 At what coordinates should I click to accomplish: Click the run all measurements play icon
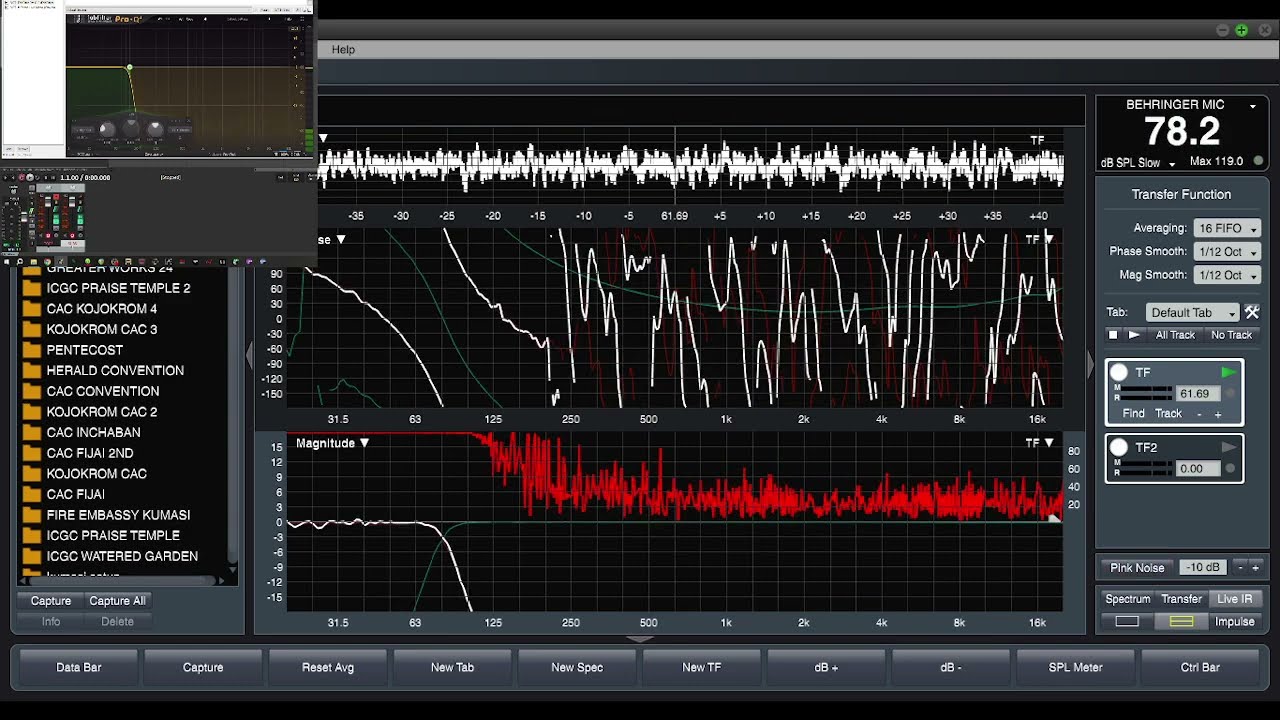point(1134,335)
